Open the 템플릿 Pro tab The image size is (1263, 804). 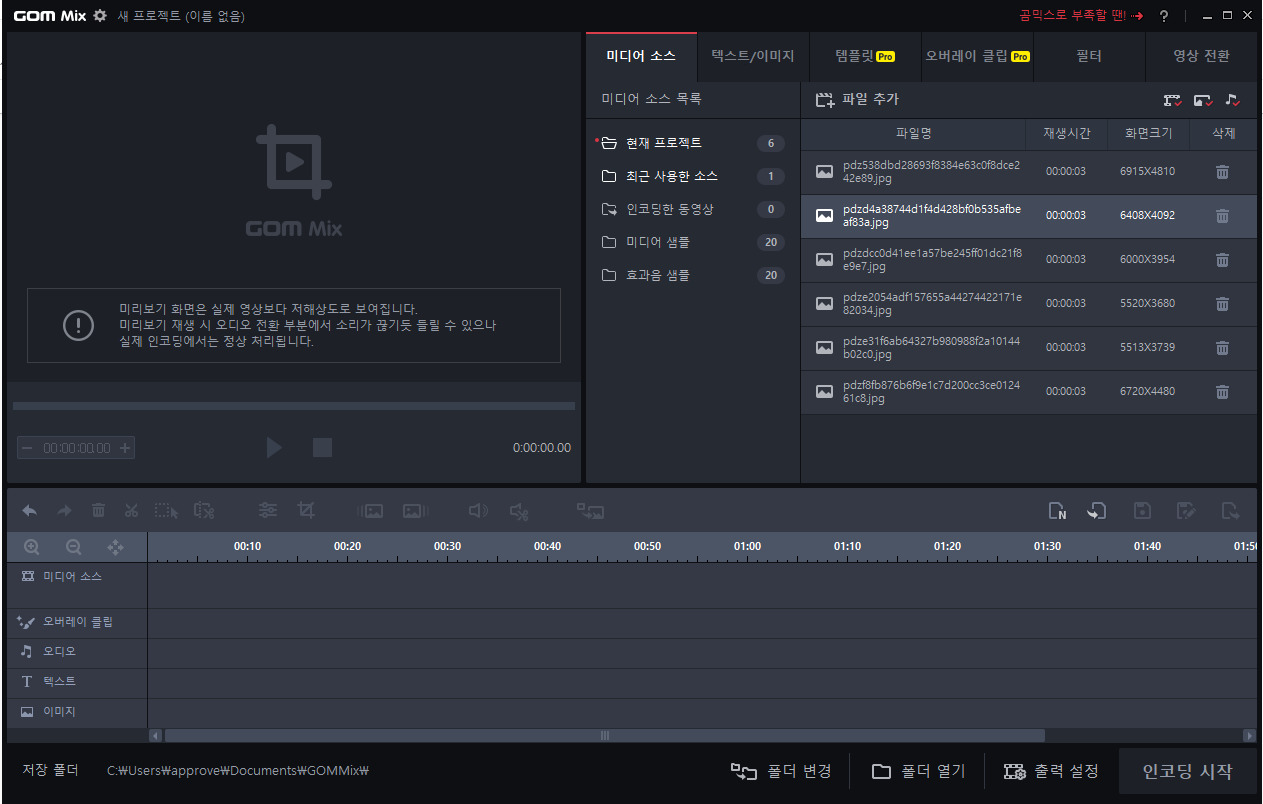tap(865, 56)
